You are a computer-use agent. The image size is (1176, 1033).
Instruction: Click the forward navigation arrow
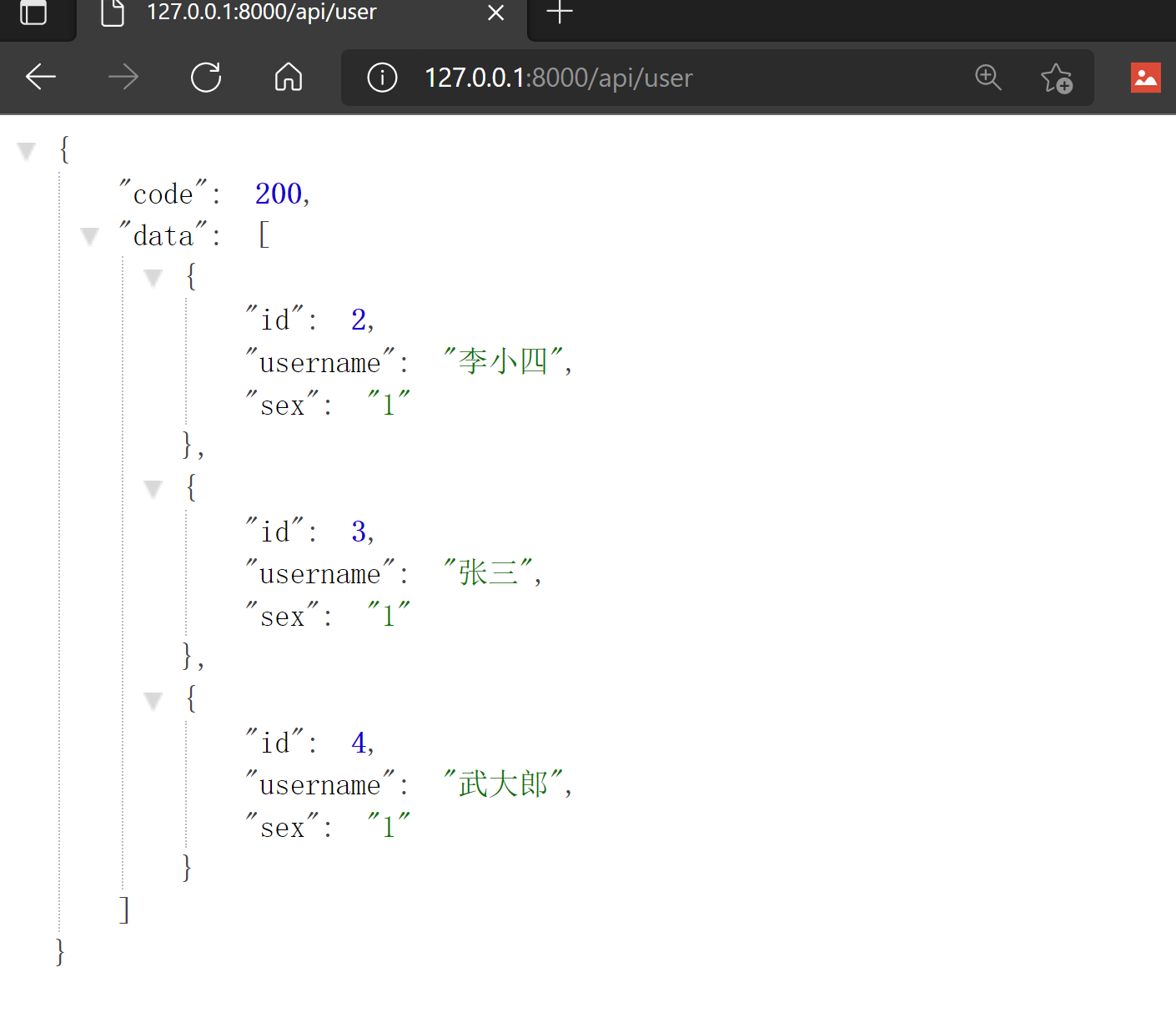tap(123, 78)
